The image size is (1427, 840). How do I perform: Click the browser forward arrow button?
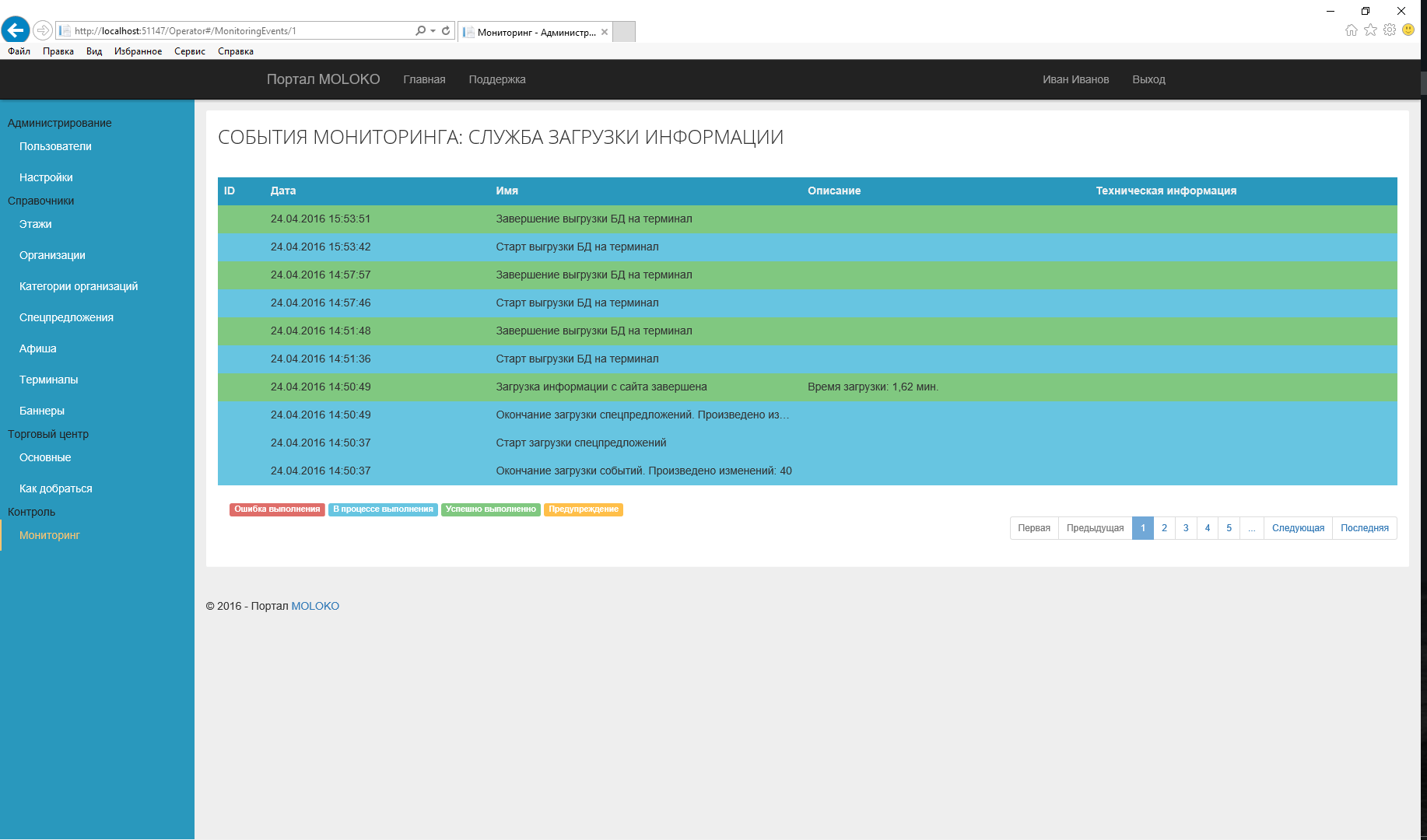(43, 30)
